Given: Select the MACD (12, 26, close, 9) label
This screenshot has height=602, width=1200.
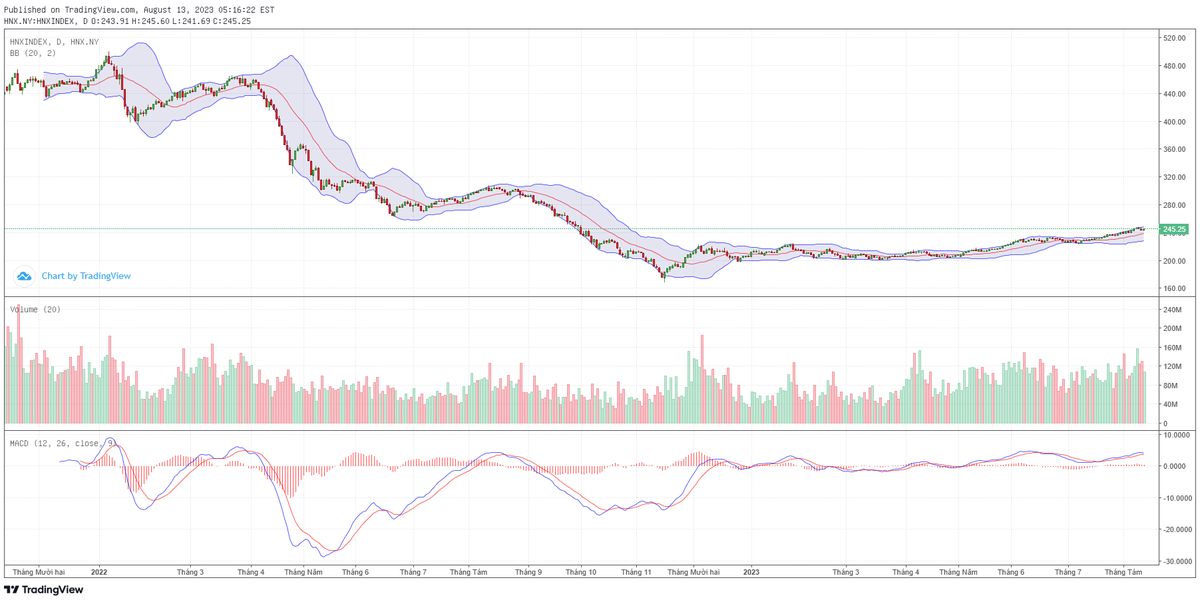Looking at the screenshot, I should pyautogui.click(x=63, y=442).
